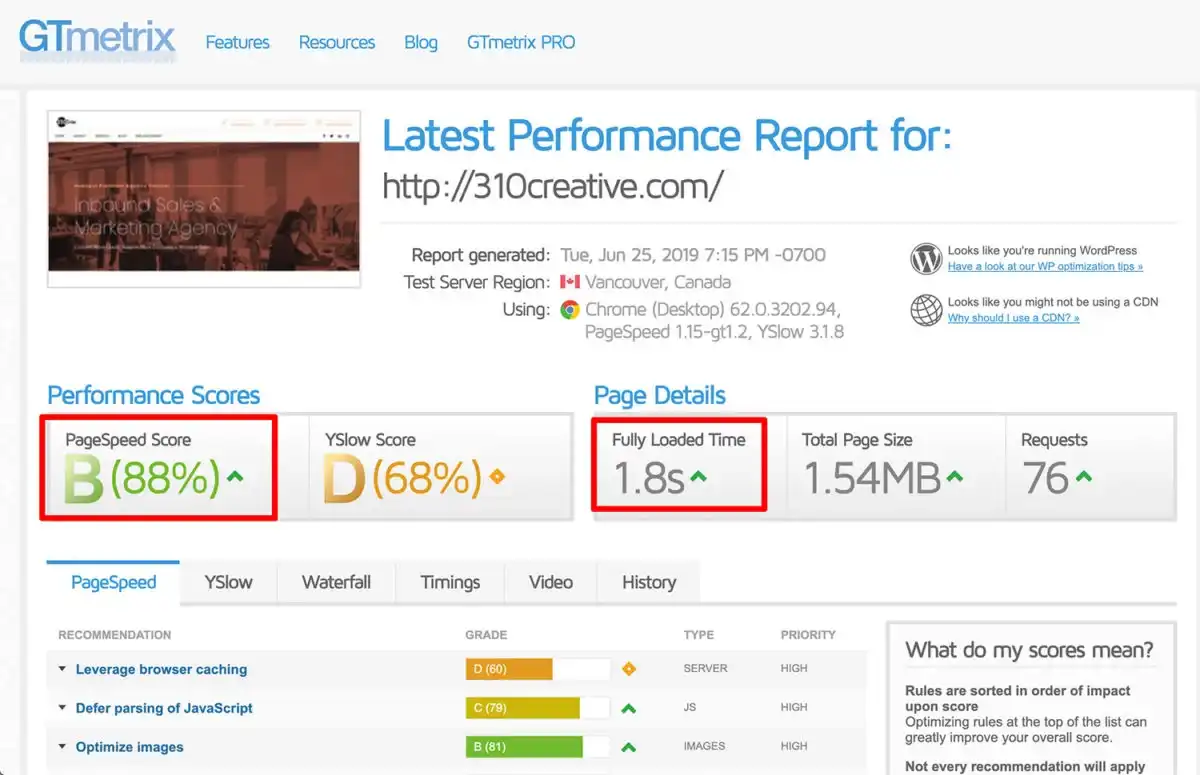This screenshot has height=775, width=1200.
Task: Open the History tab
Action: [649, 583]
